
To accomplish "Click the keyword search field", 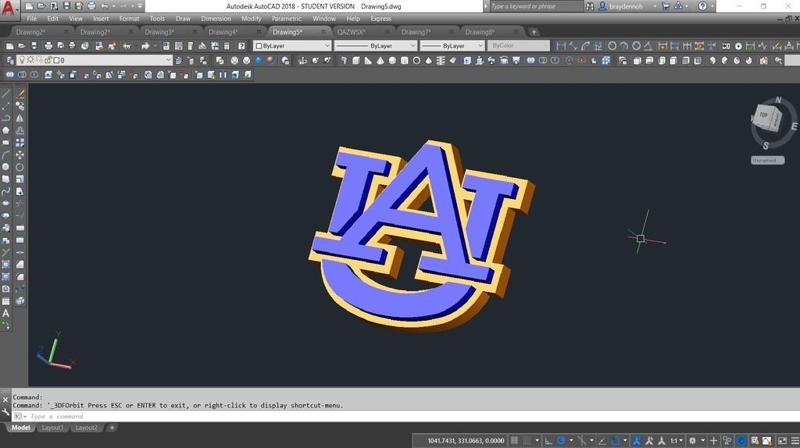I will click(536, 7).
